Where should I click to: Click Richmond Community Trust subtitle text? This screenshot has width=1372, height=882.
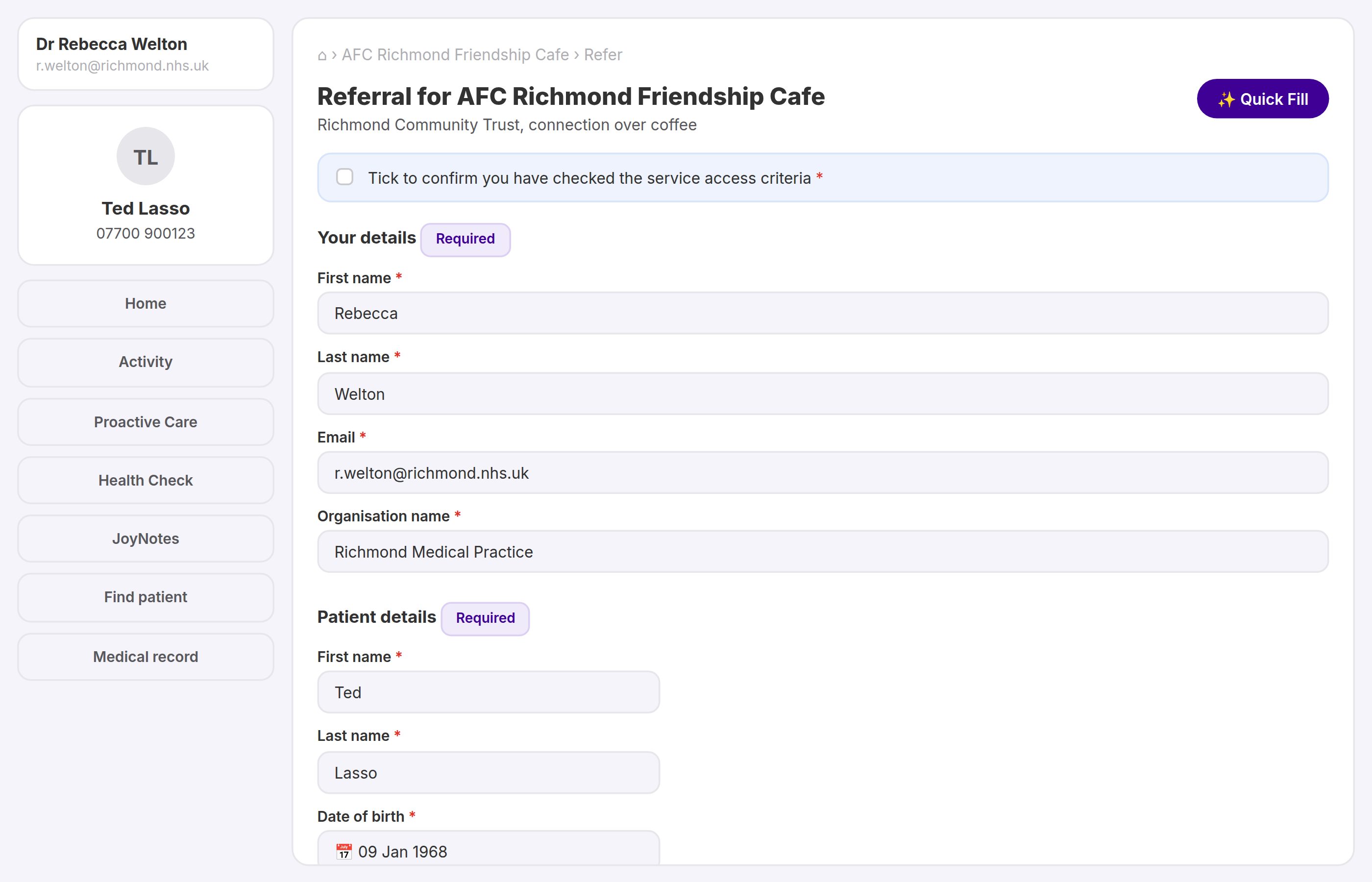pos(507,125)
